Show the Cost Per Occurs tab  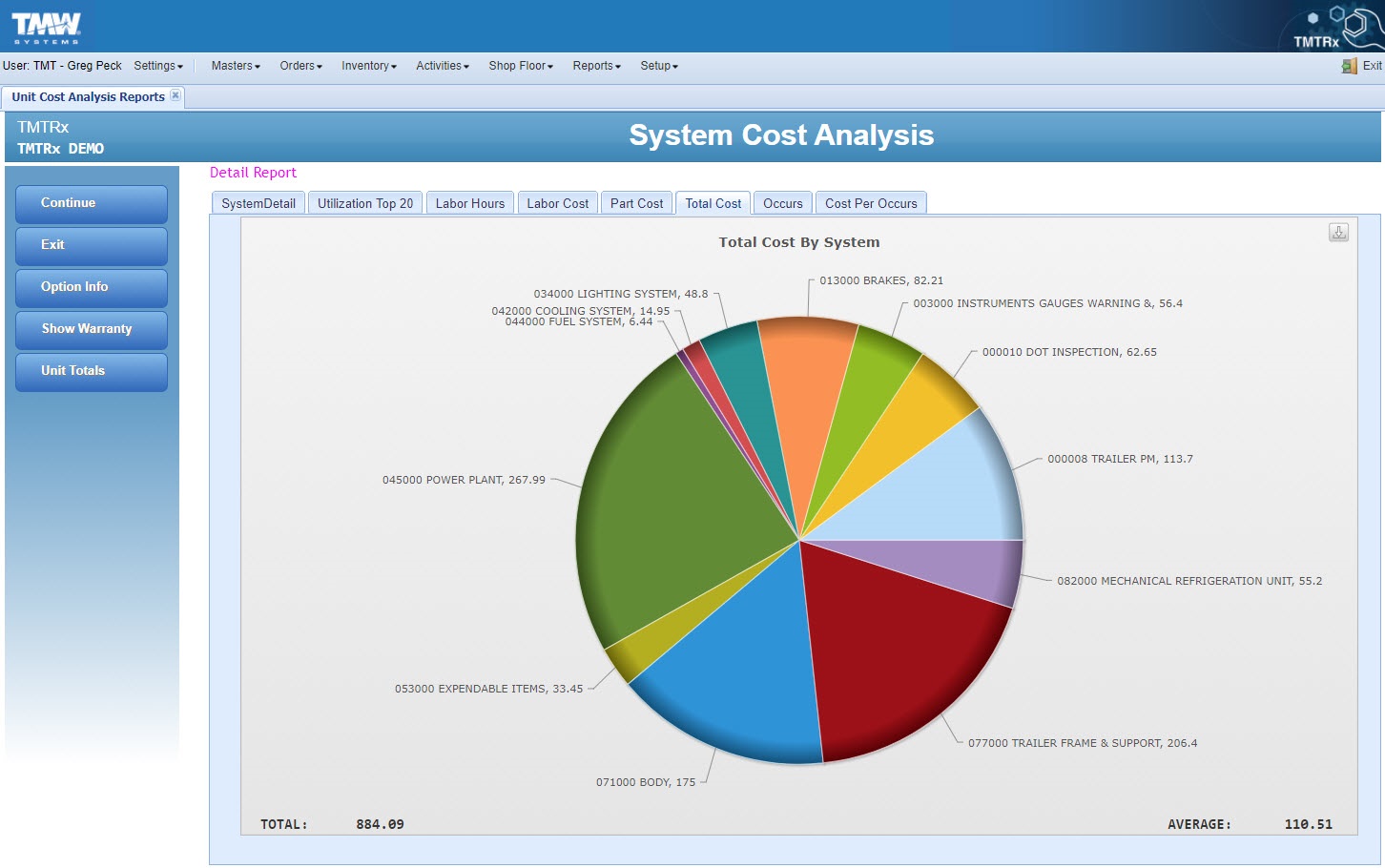coord(870,203)
